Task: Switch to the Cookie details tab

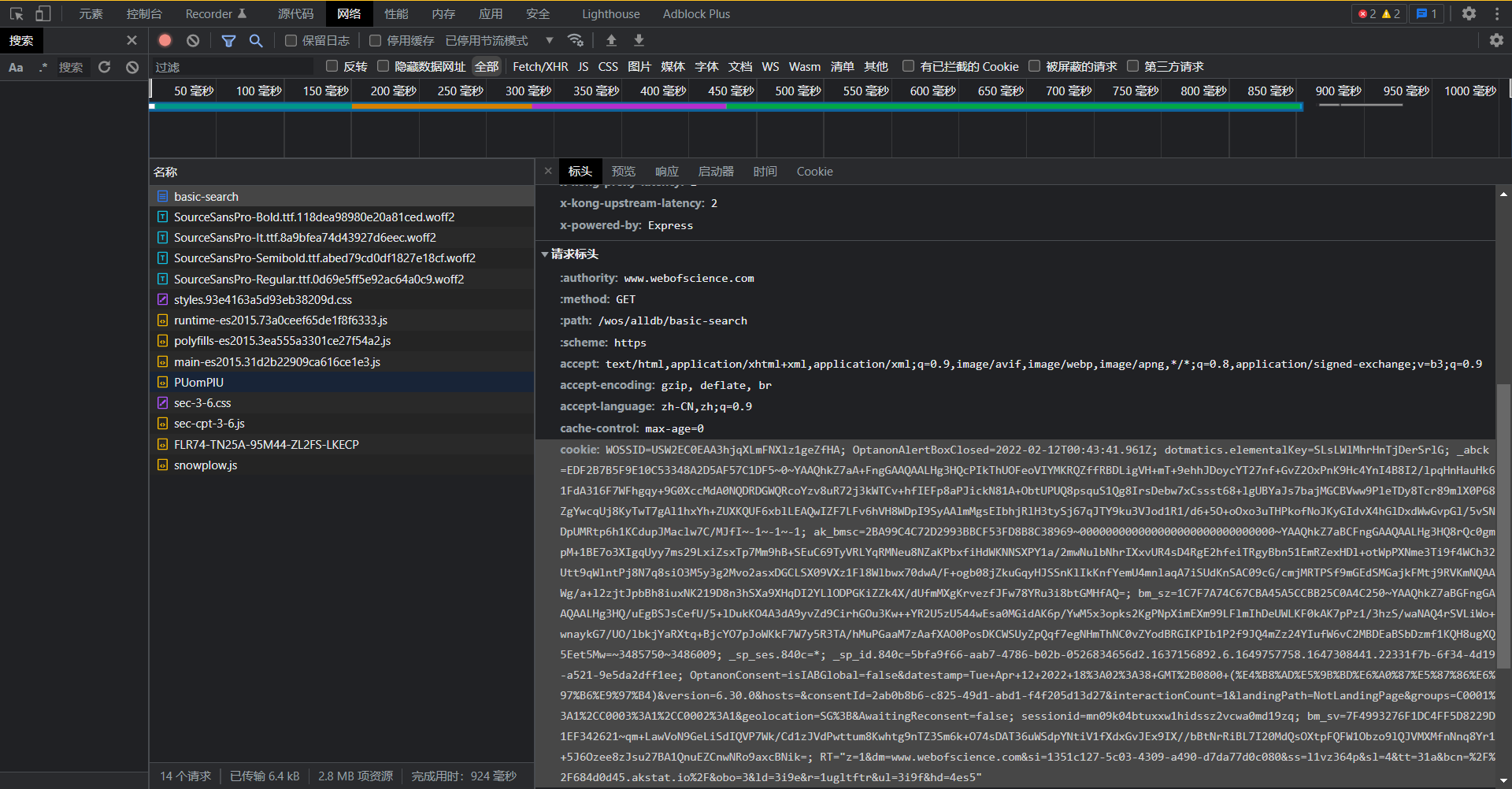Action: (x=814, y=171)
